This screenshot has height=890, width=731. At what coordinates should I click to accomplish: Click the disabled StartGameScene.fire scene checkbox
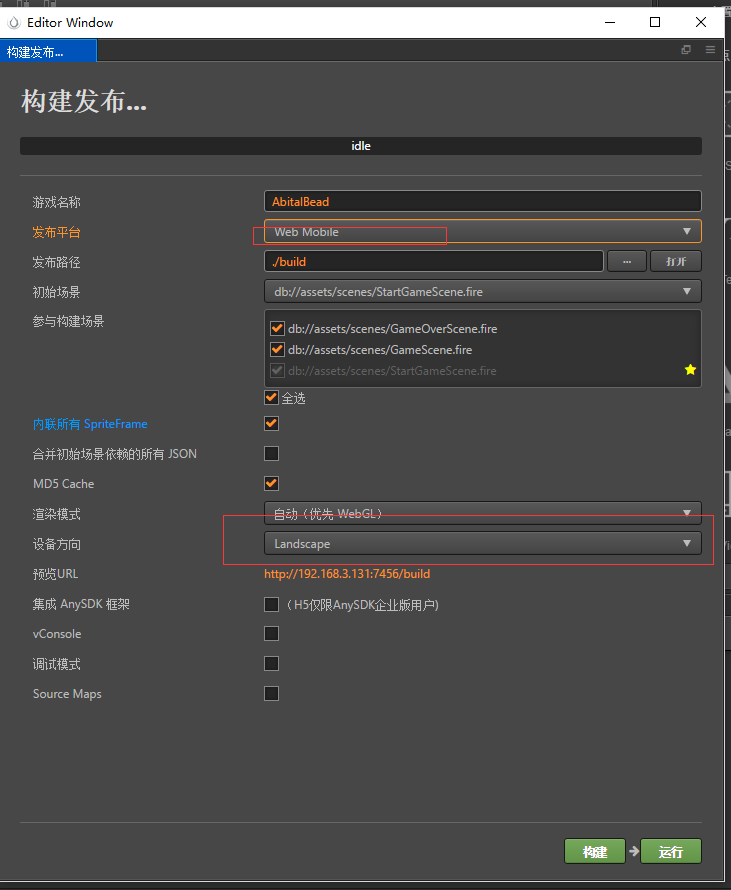277,371
